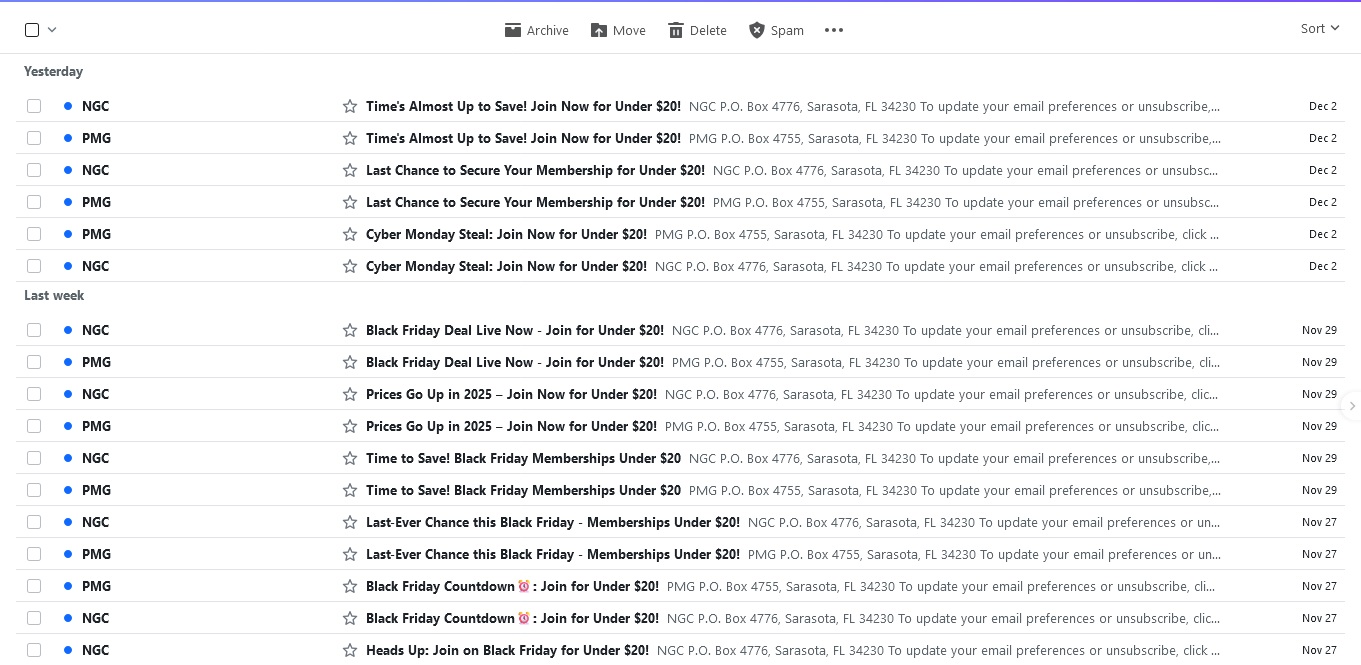Click Nov 29 date on PMG 'Time to Save' row
The width and height of the screenshot is (1361, 665).
(1319, 490)
